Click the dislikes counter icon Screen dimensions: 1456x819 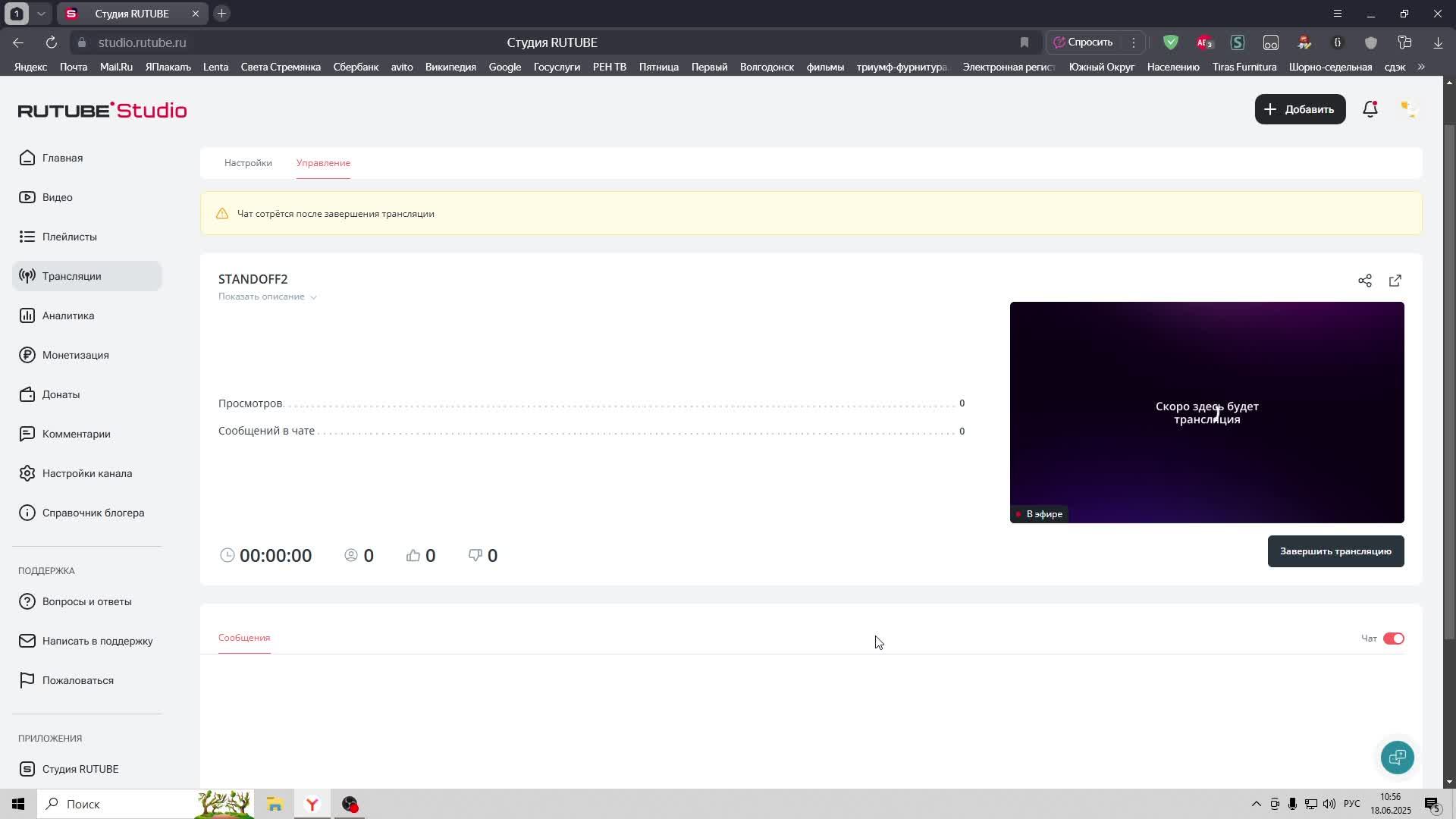pyautogui.click(x=475, y=556)
